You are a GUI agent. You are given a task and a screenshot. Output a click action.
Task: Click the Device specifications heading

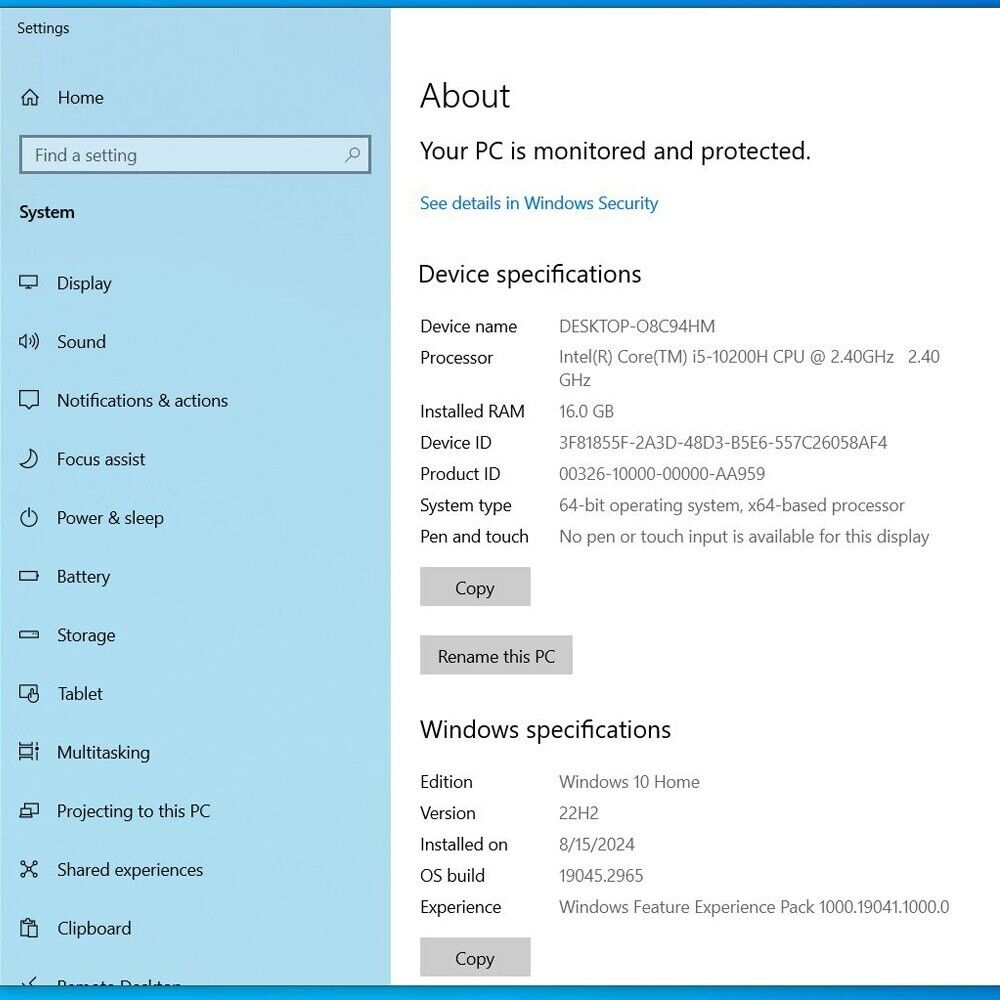[x=530, y=275]
